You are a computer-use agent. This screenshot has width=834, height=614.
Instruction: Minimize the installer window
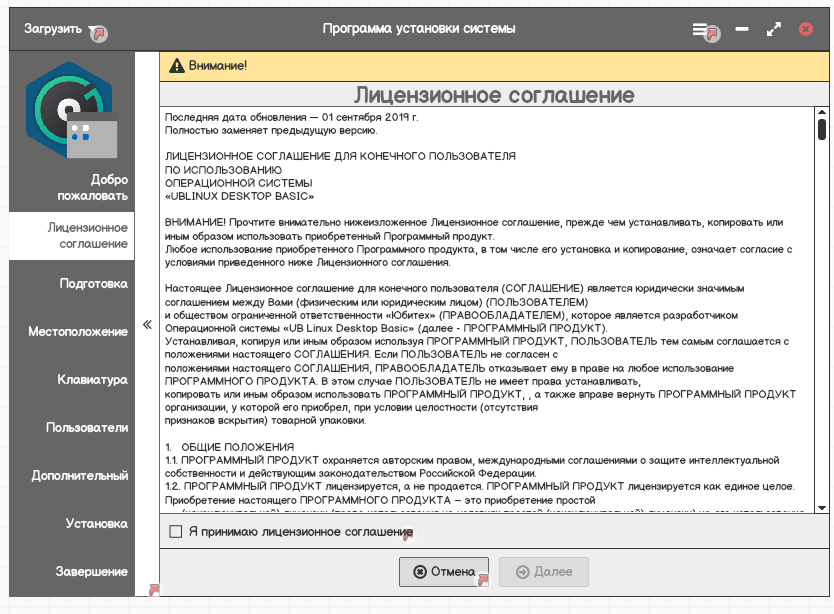click(742, 29)
